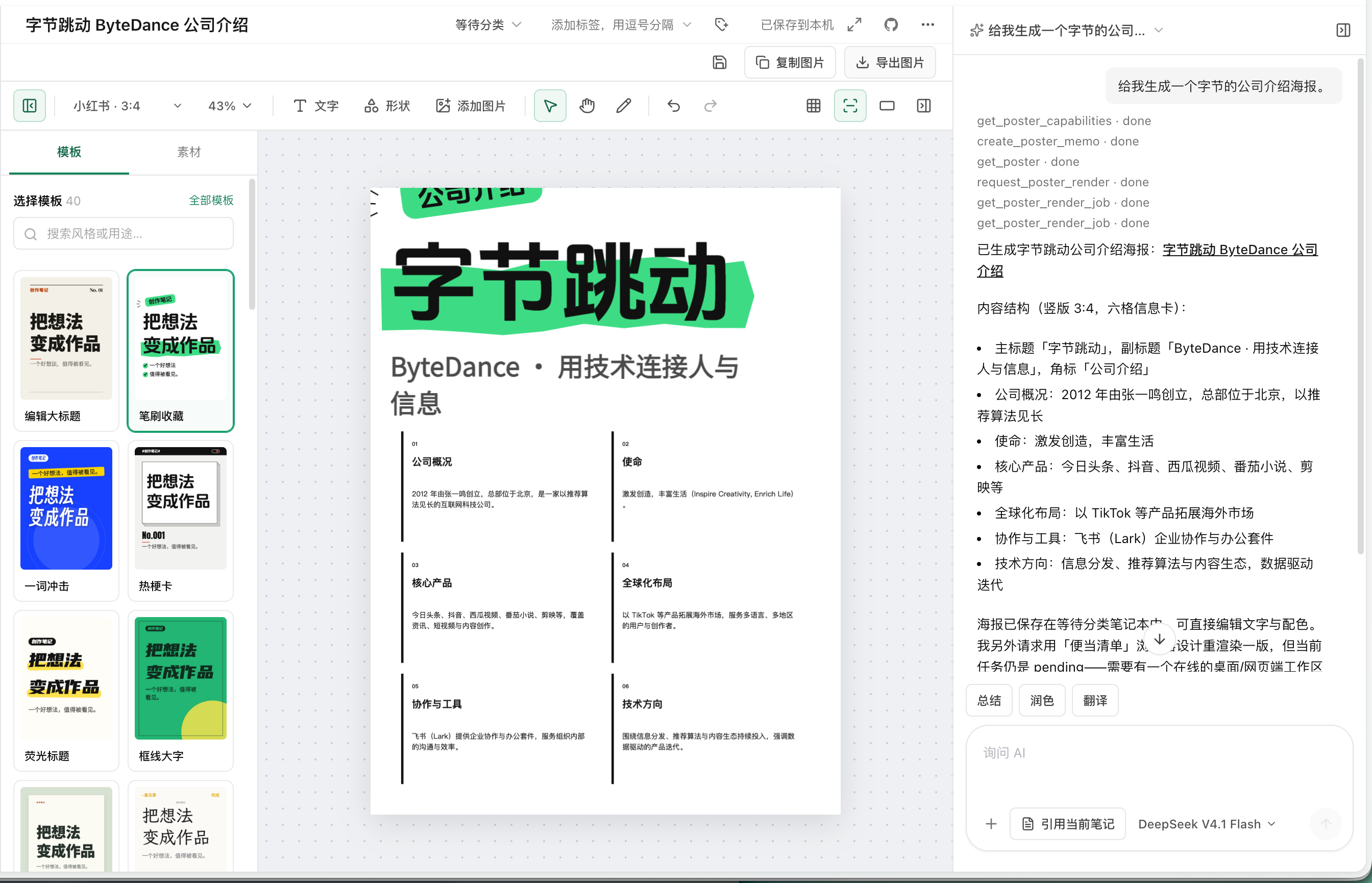Toggle the right panel icon in toolbar
The image size is (1372, 883).
[x=923, y=106]
